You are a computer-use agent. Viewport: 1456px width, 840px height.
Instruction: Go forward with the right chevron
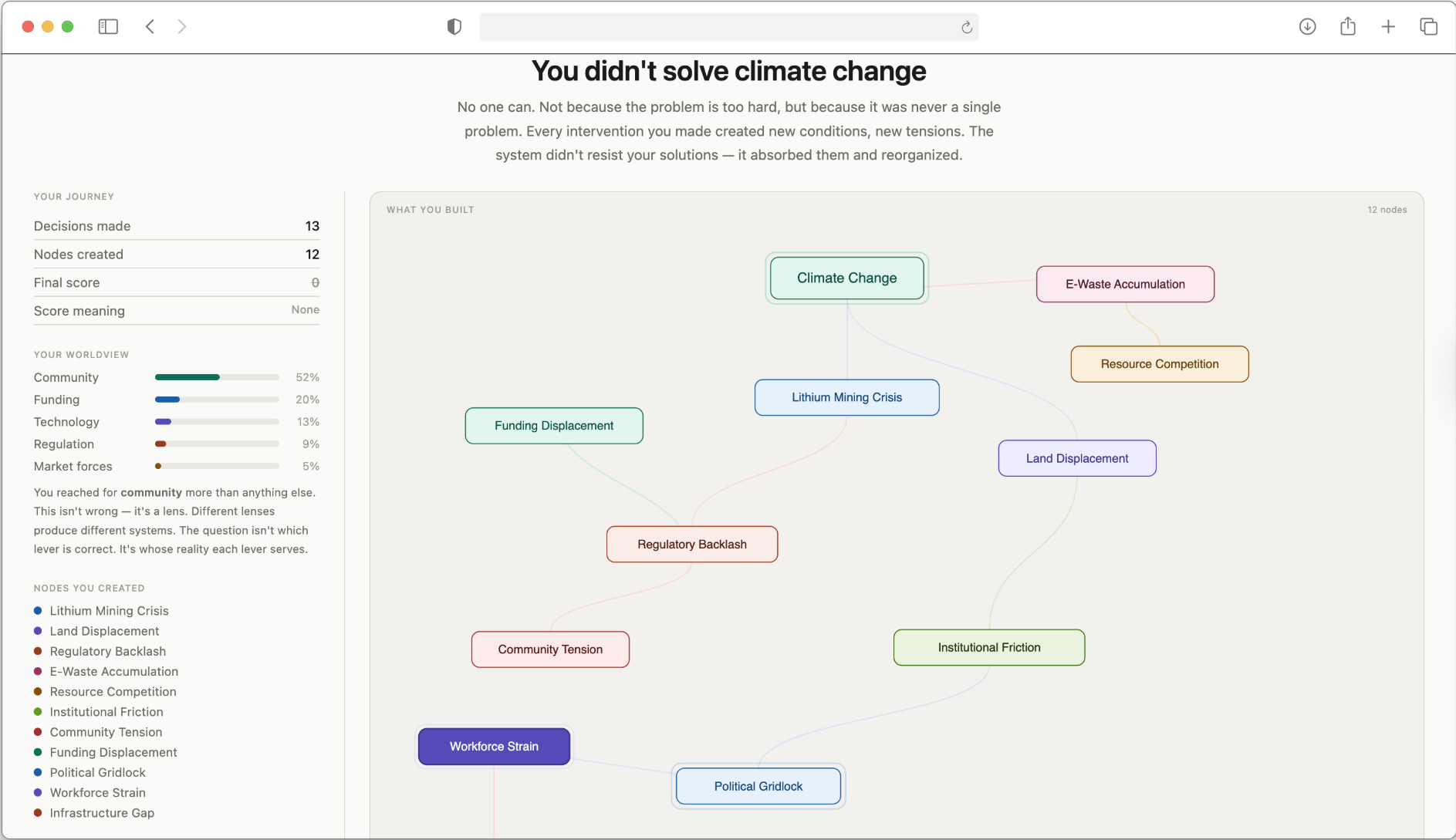coord(182,27)
